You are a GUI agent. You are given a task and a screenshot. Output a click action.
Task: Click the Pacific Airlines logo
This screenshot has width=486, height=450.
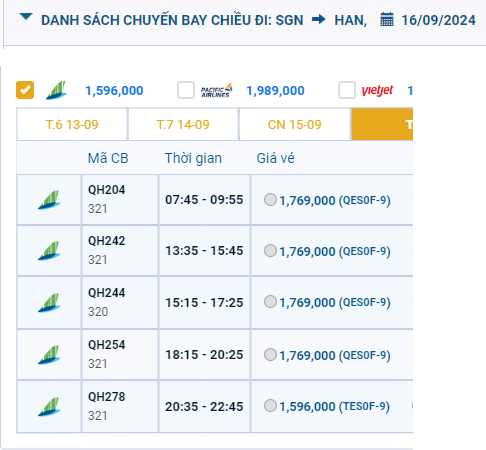[216, 90]
